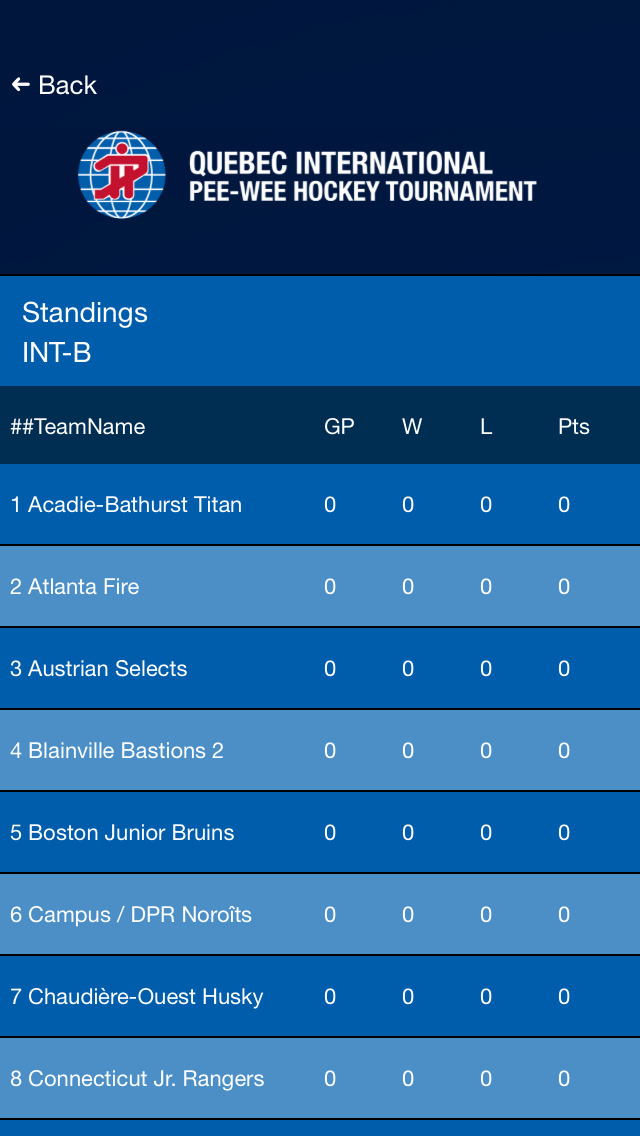Tap the Back arrow icon
This screenshot has height=1136, width=640.
[20, 85]
